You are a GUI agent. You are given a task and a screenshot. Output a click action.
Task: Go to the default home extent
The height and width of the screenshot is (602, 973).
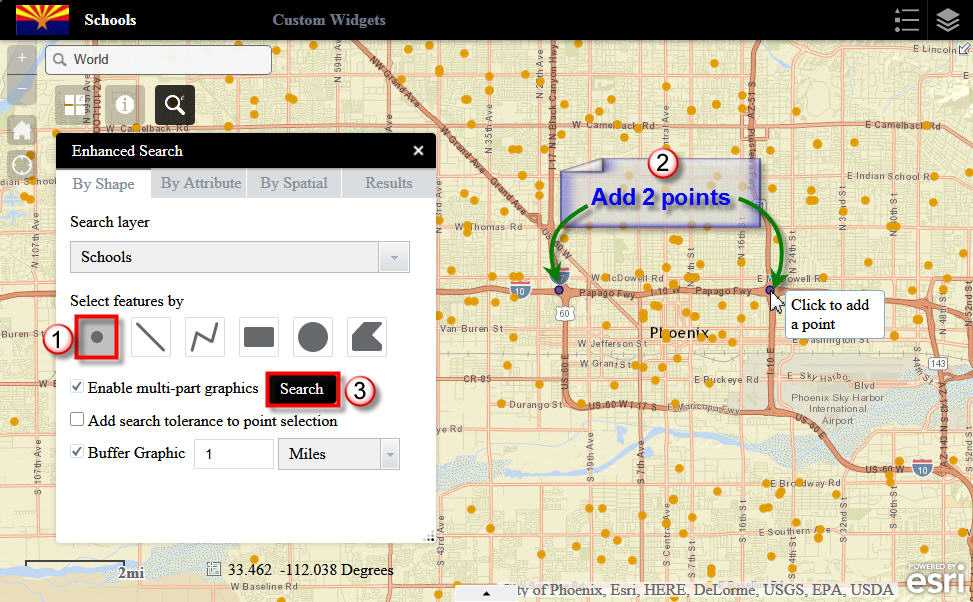click(22, 130)
